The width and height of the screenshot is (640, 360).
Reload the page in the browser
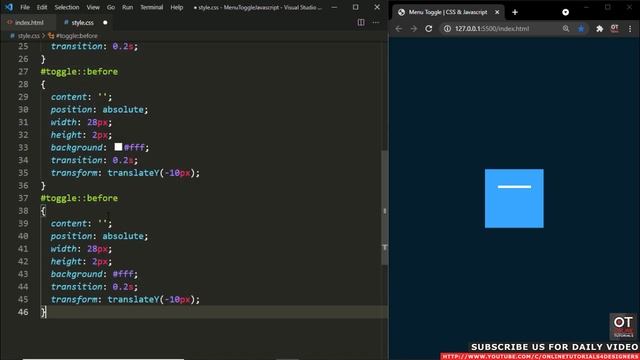(x=429, y=29)
